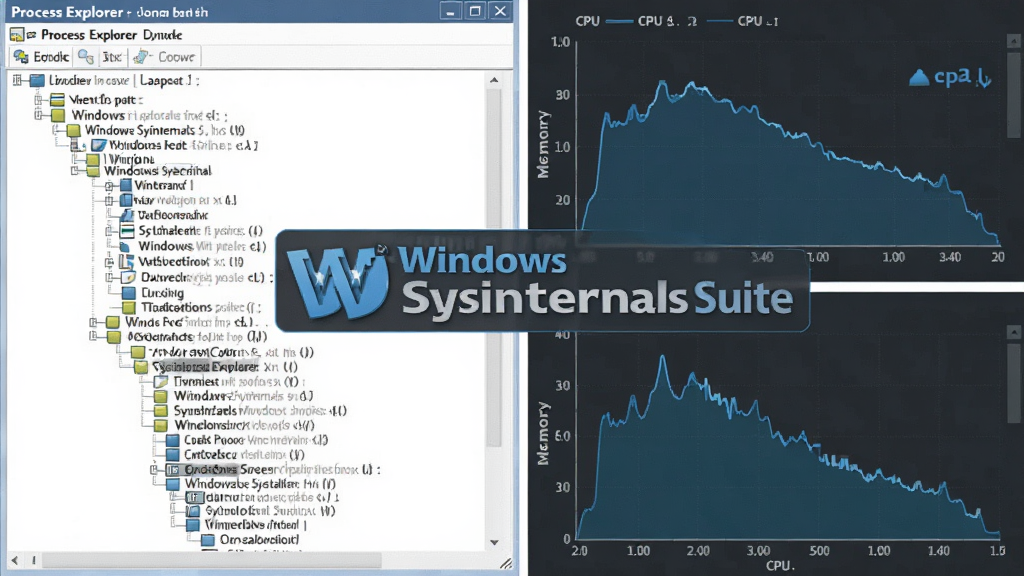The width and height of the screenshot is (1024, 576).
Task: Click the yellow icon beside Tloalcetions
Action: pyautogui.click(x=129, y=308)
